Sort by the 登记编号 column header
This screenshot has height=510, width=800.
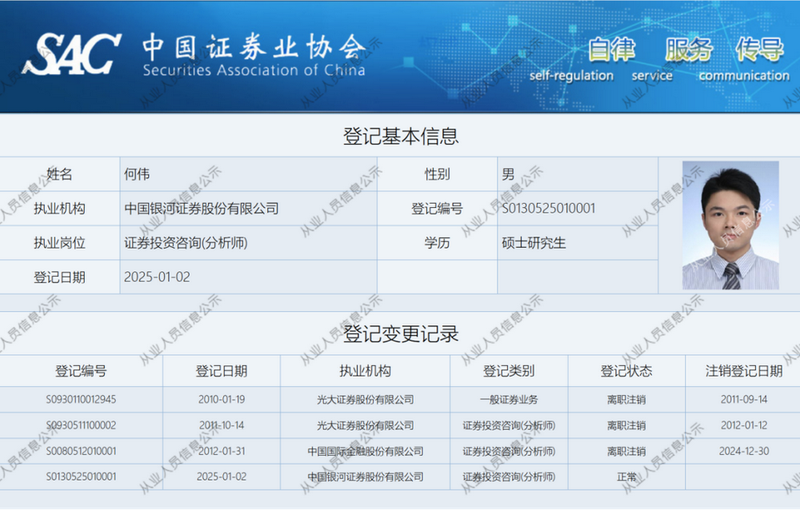pyautogui.click(x=81, y=371)
